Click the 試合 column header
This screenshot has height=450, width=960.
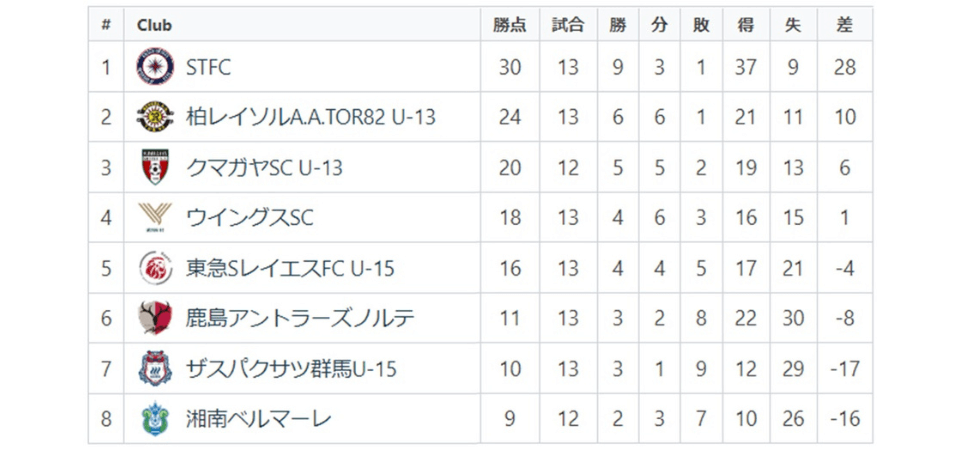(x=567, y=25)
